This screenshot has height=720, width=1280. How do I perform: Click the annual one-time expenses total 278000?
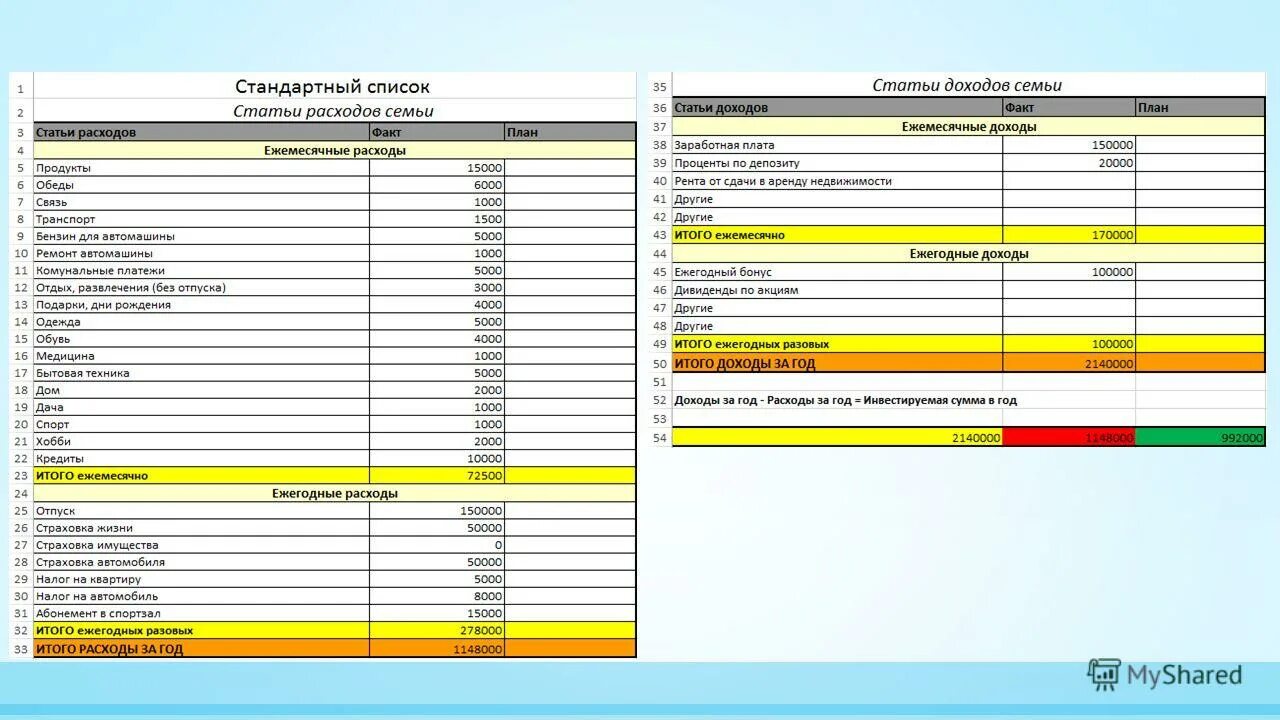(437, 631)
